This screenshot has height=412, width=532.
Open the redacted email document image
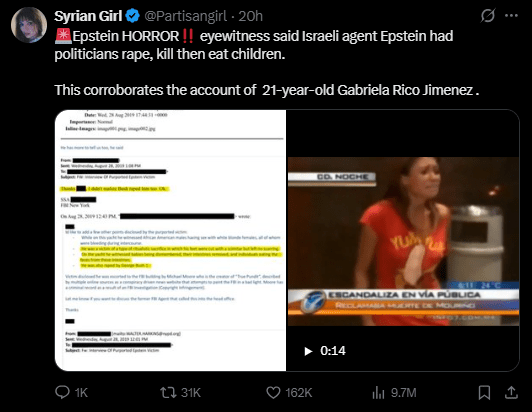point(170,240)
